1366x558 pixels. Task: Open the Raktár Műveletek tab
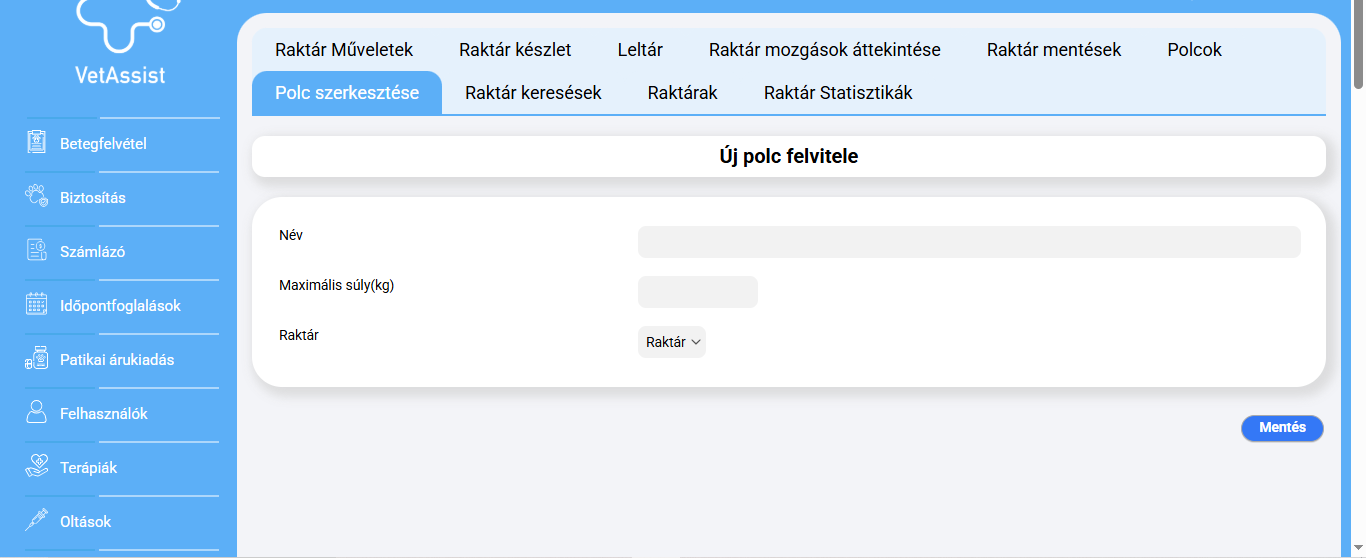pos(344,50)
